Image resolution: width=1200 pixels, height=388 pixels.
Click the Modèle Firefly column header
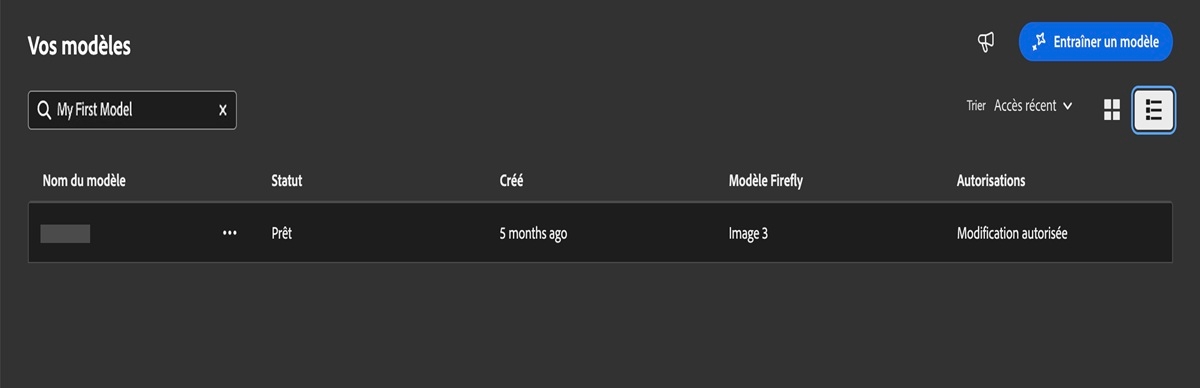point(767,181)
